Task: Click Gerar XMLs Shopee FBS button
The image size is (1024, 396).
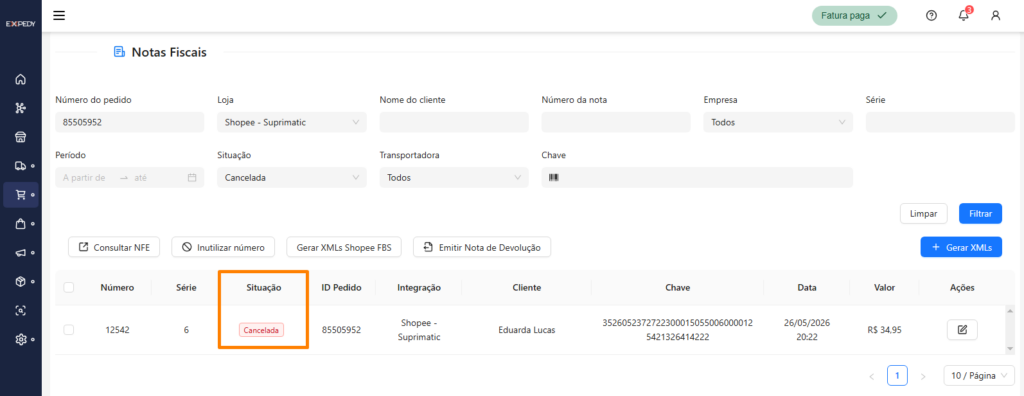Action: pyautogui.click(x=344, y=248)
